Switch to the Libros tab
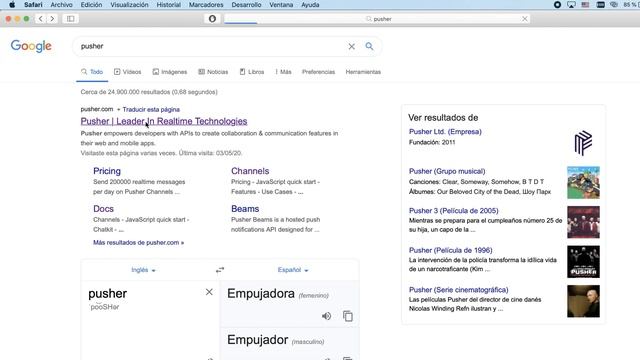Screen dimensions: 640x360 [x=252, y=72]
